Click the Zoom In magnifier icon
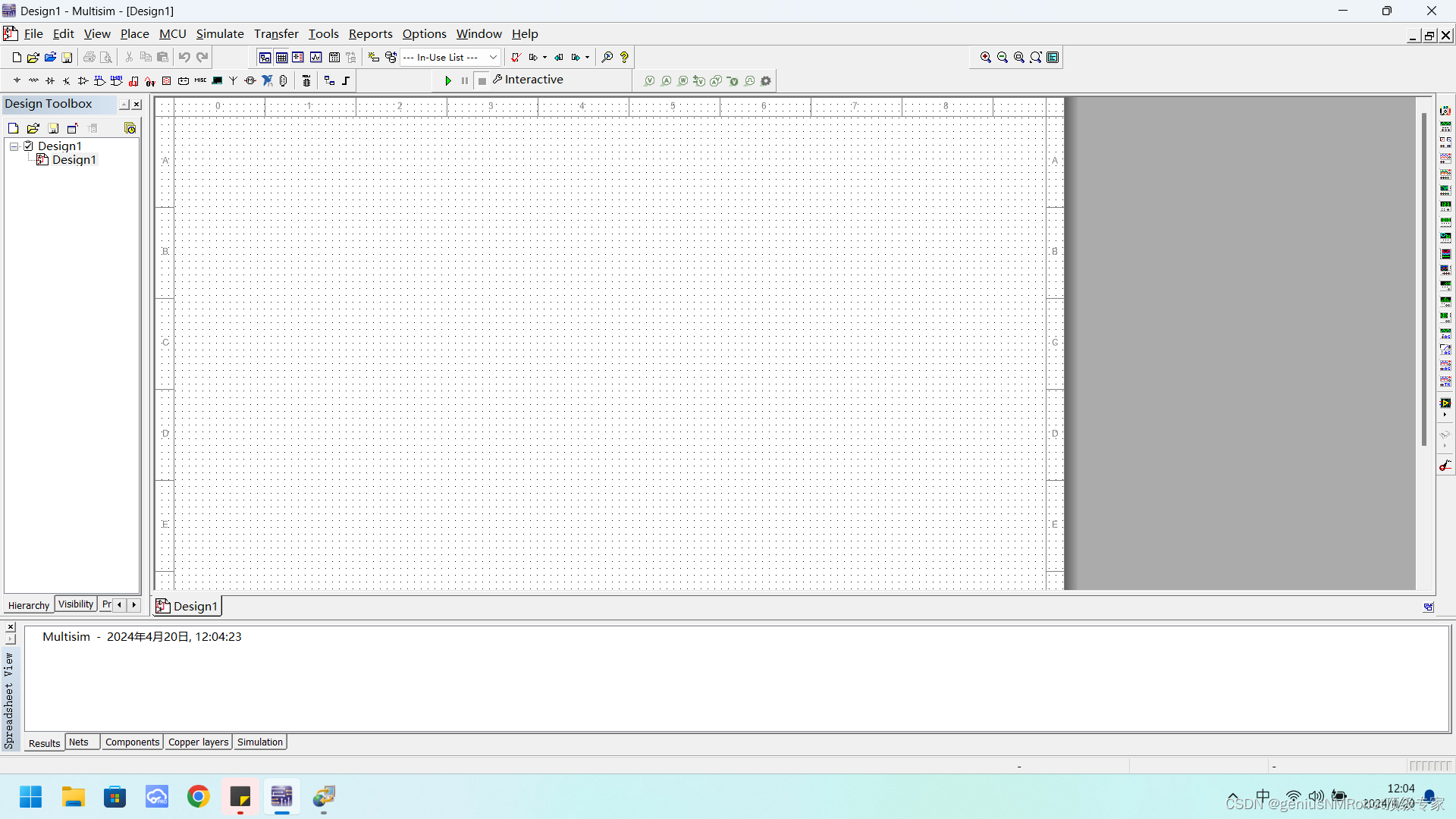The width and height of the screenshot is (1456, 819). 986,58
